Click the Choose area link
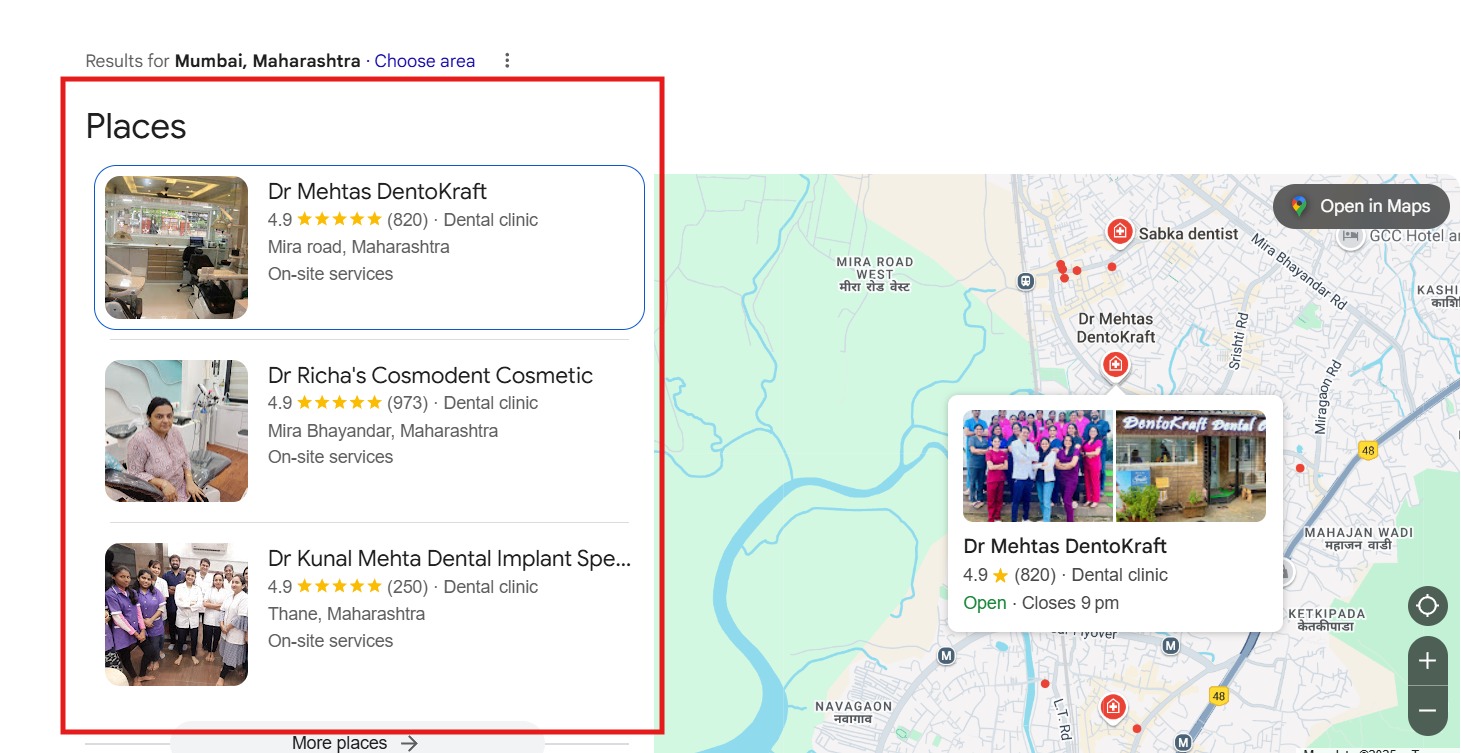This screenshot has height=753, width=1461. pyautogui.click(x=424, y=61)
